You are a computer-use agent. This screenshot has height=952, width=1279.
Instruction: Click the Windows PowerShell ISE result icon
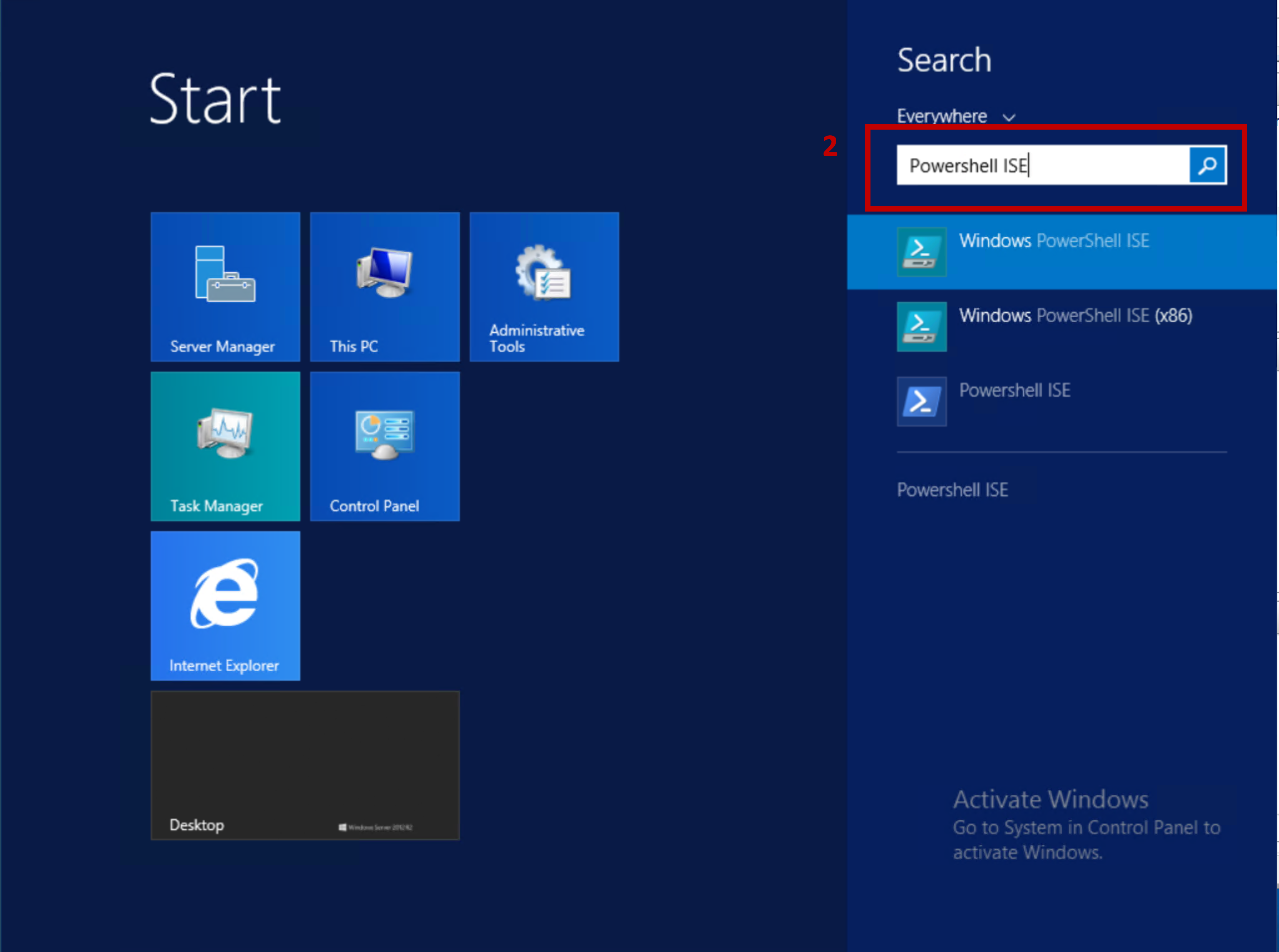(x=922, y=252)
